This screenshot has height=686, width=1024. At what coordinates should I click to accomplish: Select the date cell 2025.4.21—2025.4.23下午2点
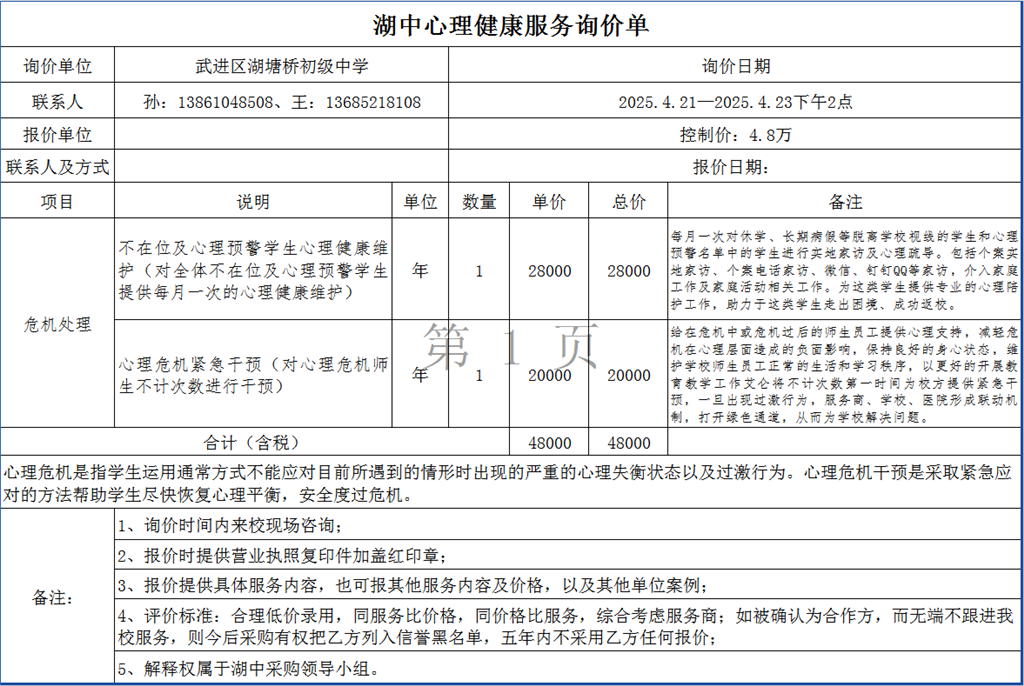point(736,101)
